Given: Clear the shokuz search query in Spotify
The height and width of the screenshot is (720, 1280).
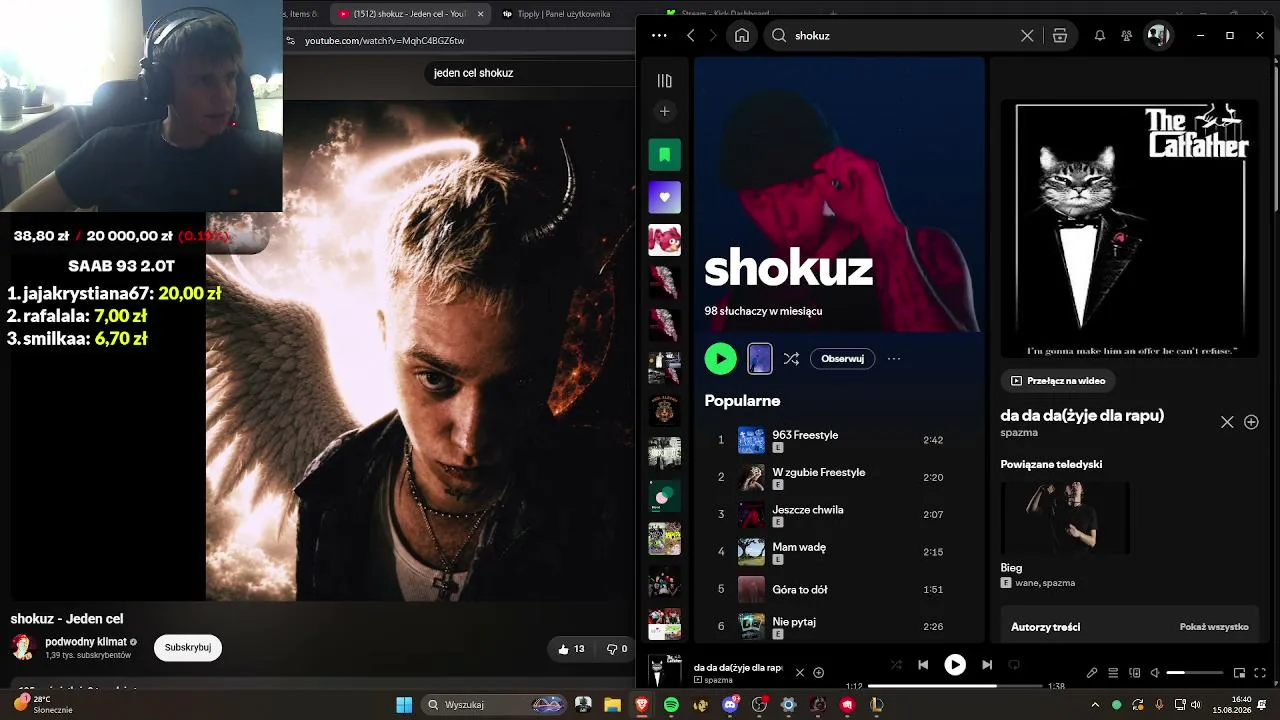Looking at the screenshot, I should tap(1027, 35).
